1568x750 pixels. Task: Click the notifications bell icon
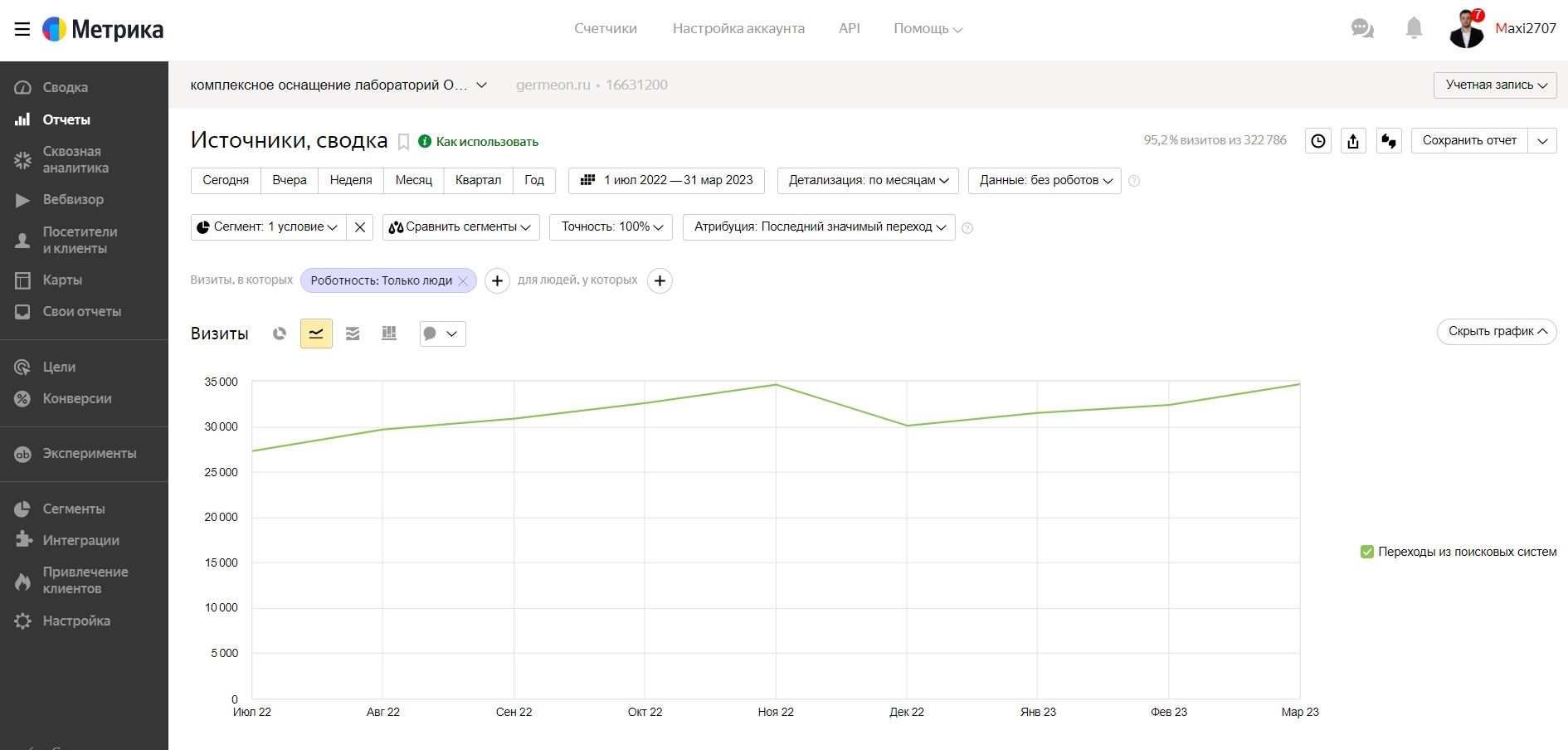click(x=1414, y=28)
